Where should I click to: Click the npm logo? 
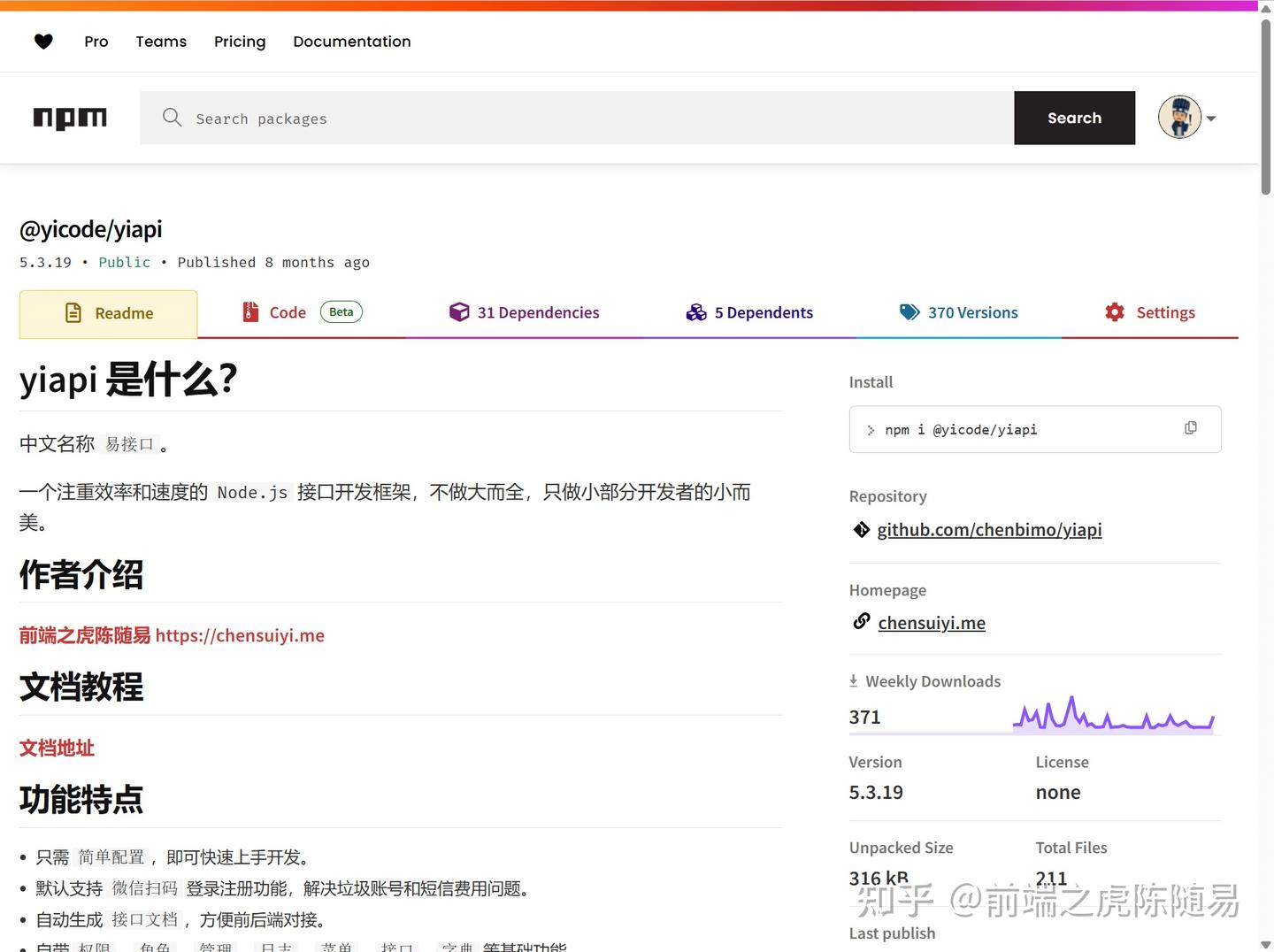(x=70, y=118)
